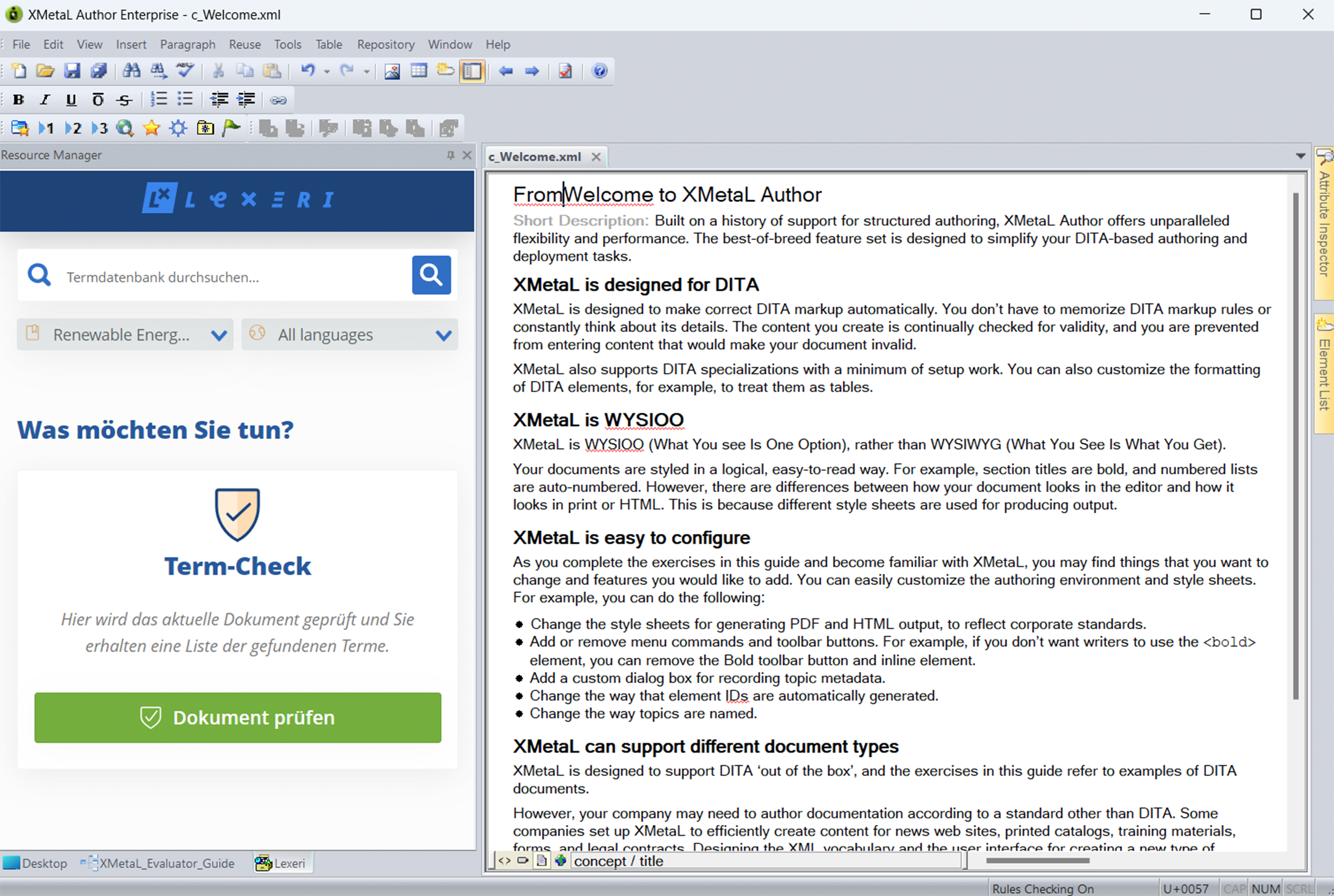Viewport: 1334px width, 896px height.
Task: Click the Redo arrow icon
Action: (x=347, y=71)
